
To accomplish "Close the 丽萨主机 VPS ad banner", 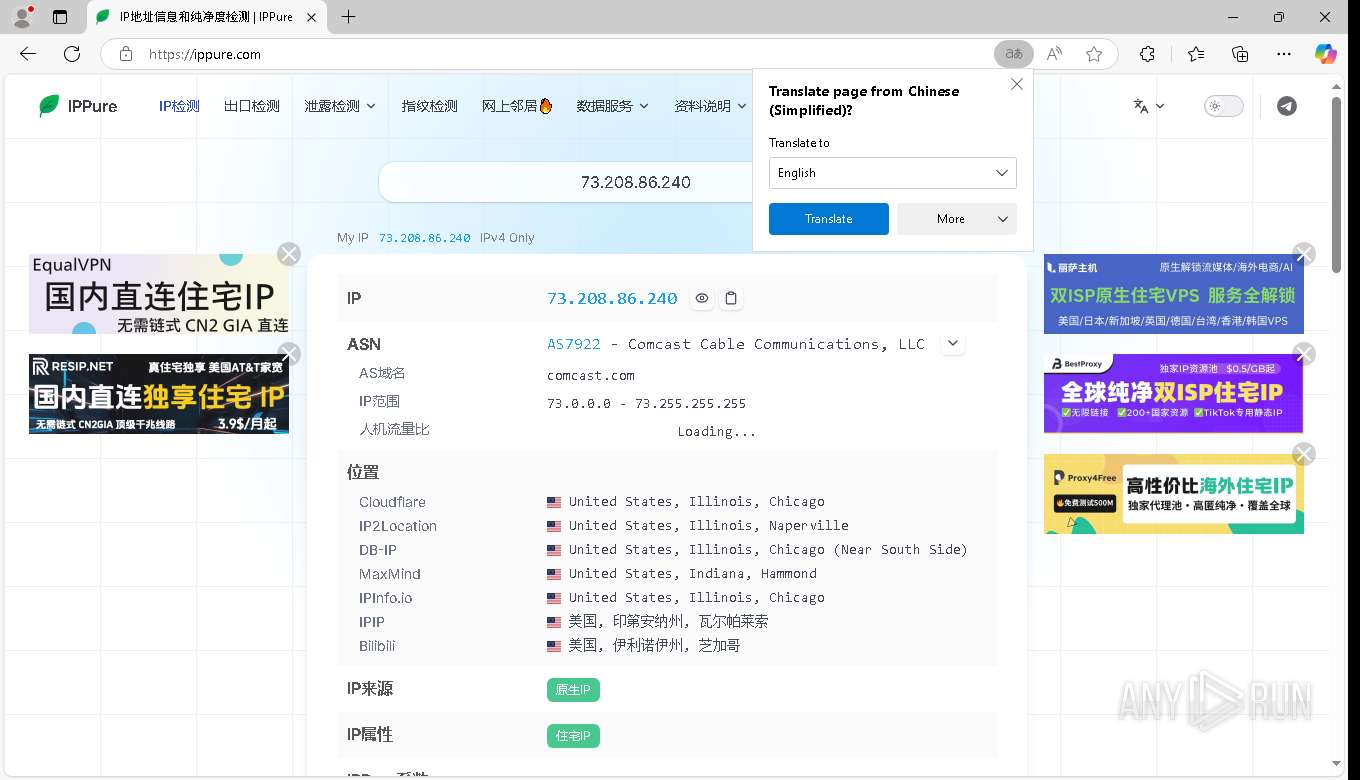I will point(1304,254).
